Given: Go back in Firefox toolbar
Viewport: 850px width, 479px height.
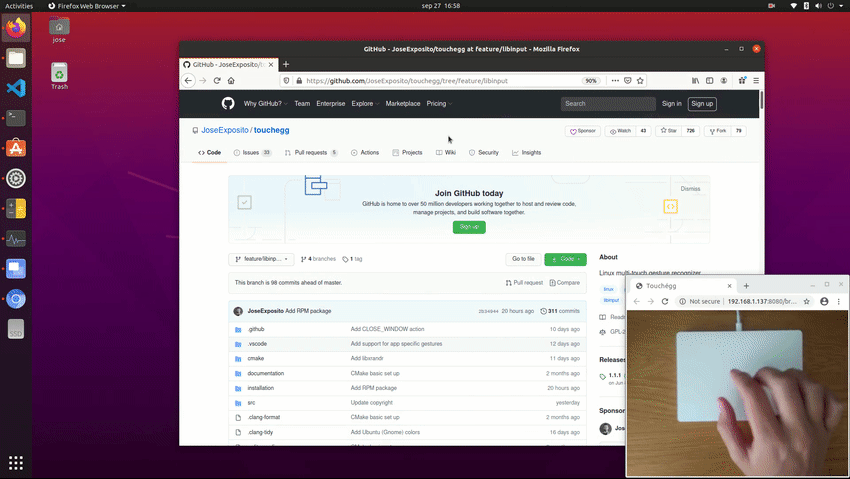Looking at the screenshot, I should [x=188, y=81].
